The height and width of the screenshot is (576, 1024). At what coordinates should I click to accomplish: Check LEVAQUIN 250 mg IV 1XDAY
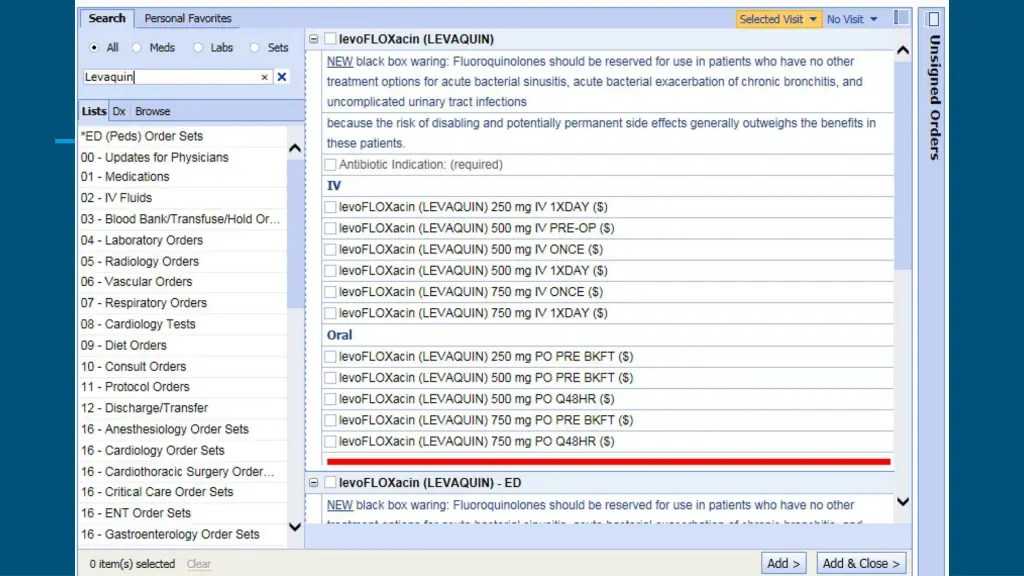pos(330,207)
